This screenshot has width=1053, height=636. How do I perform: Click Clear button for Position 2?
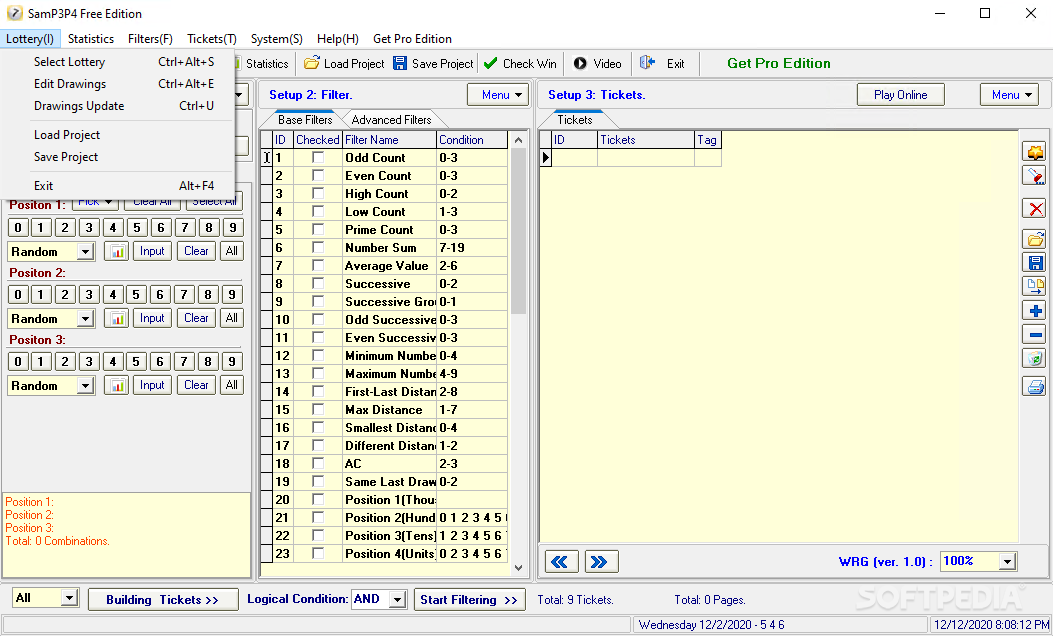(x=196, y=318)
